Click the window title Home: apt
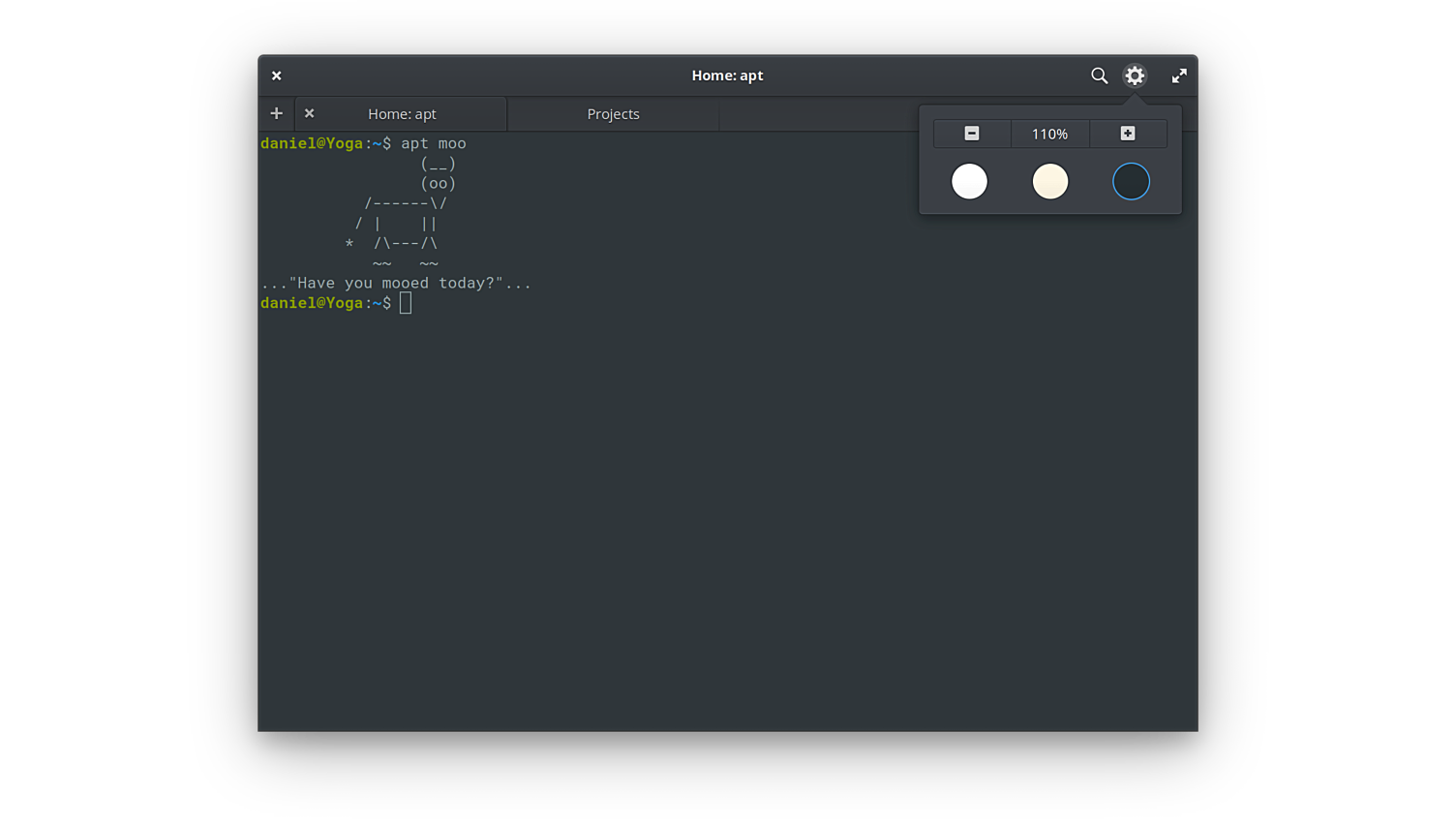The width and height of the screenshot is (1456, 819). 727,76
